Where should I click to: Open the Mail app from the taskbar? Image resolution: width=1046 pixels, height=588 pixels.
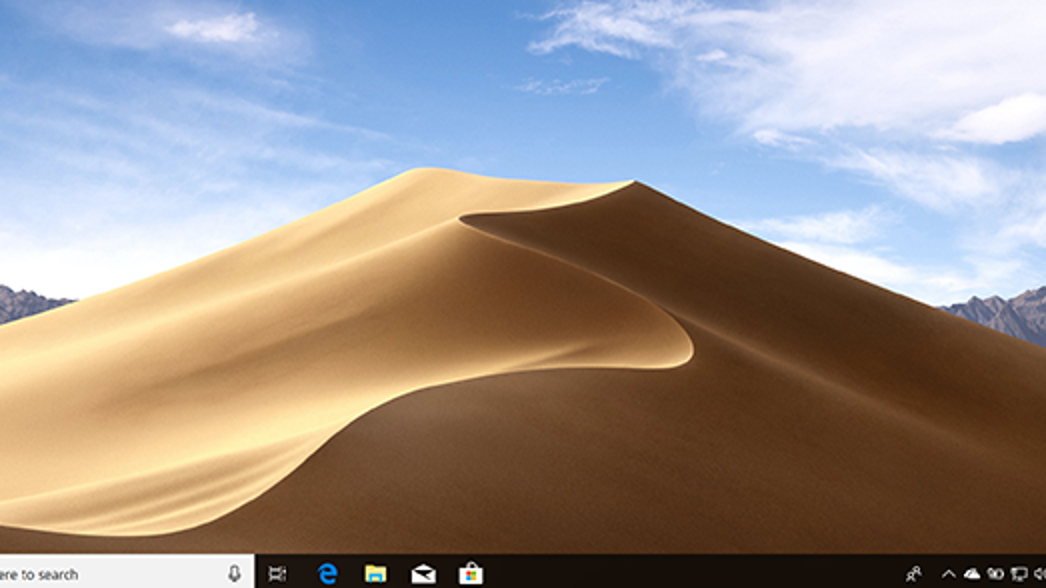pyautogui.click(x=424, y=573)
